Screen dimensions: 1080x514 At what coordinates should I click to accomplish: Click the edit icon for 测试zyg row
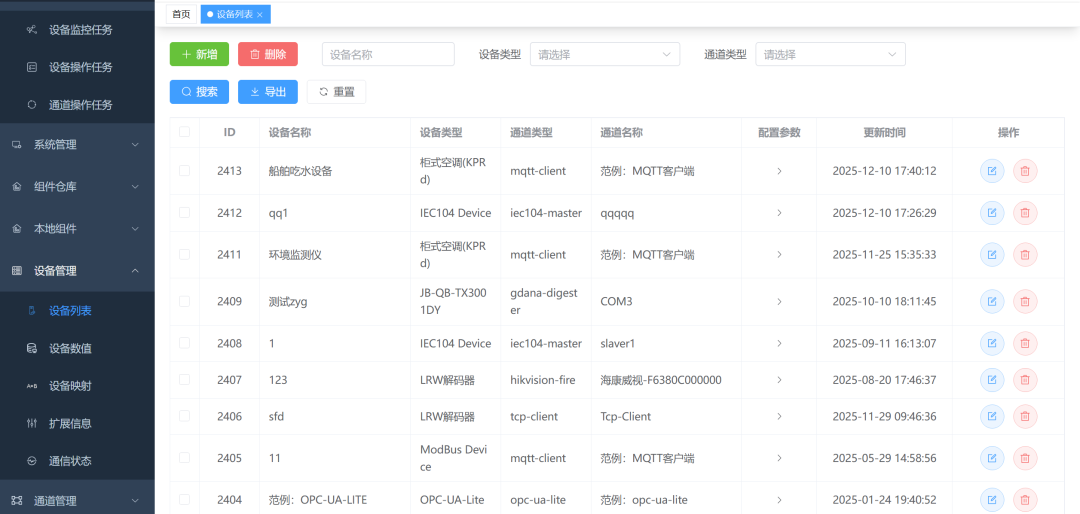coord(992,301)
